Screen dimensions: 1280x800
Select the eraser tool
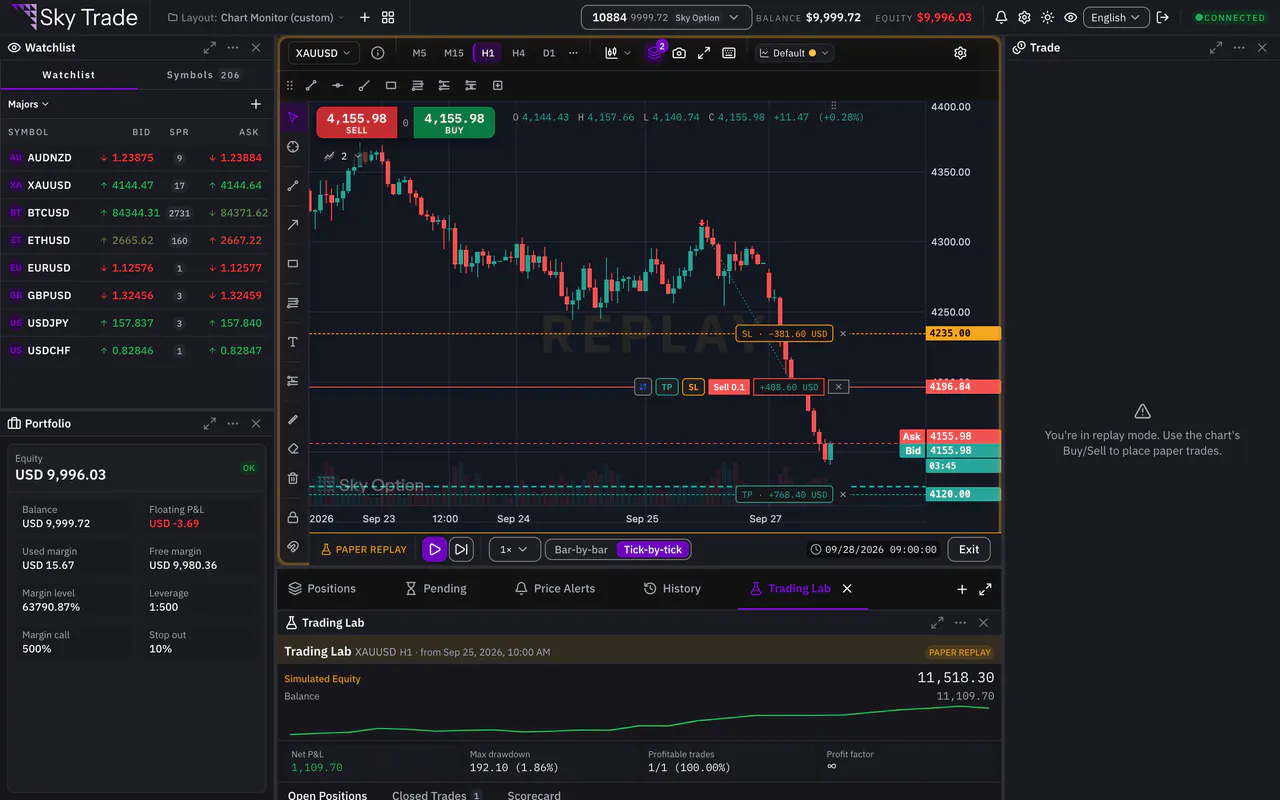click(x=293, y=449)
